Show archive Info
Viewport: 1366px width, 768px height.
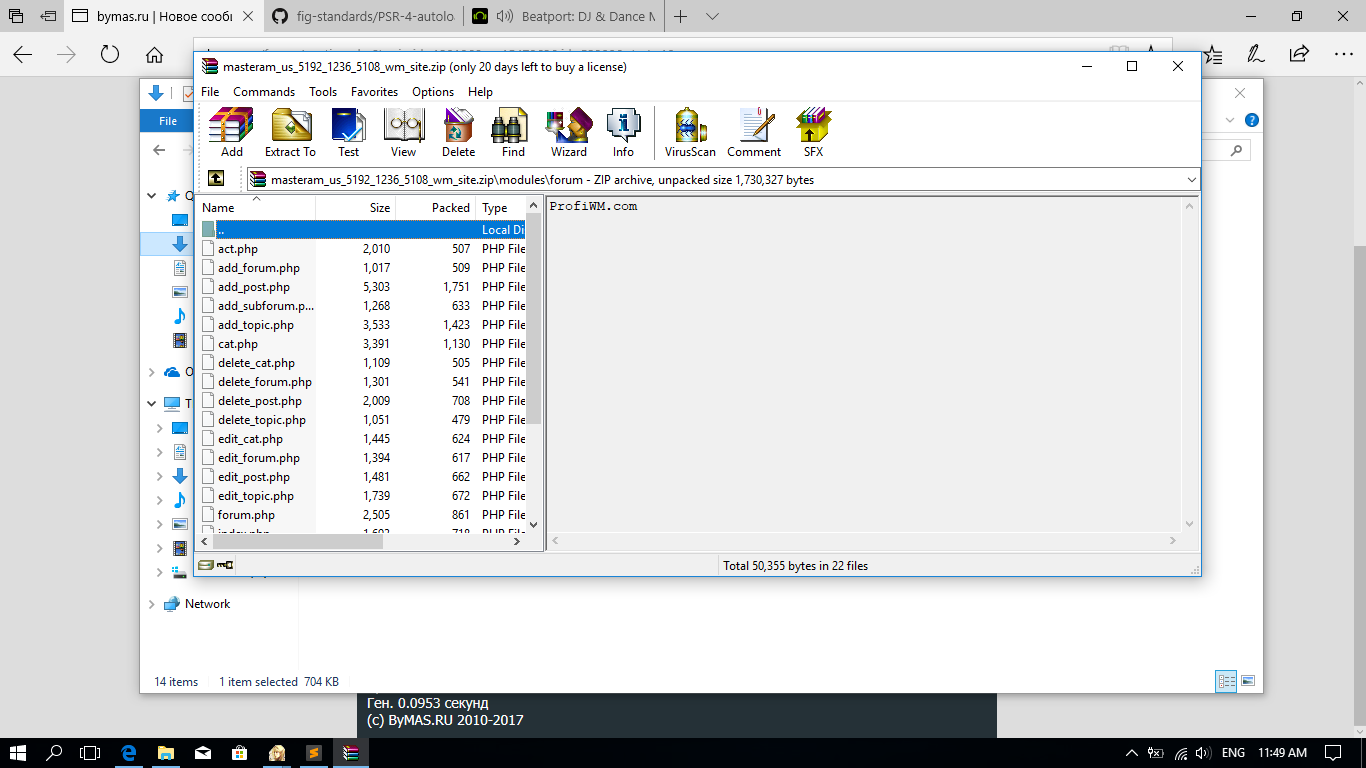pos(623,132)
